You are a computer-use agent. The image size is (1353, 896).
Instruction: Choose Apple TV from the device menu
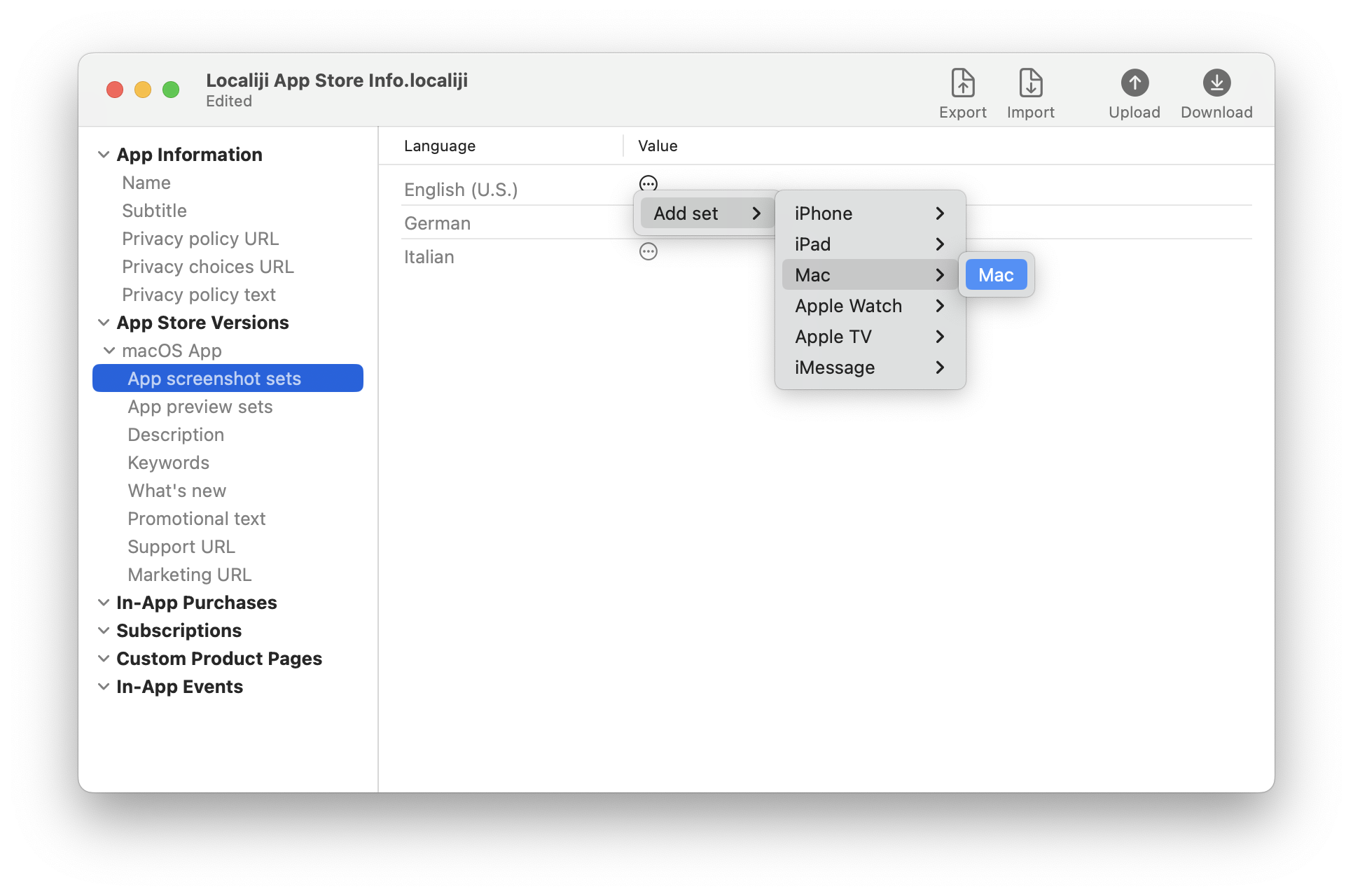click(x=870, y=337)
